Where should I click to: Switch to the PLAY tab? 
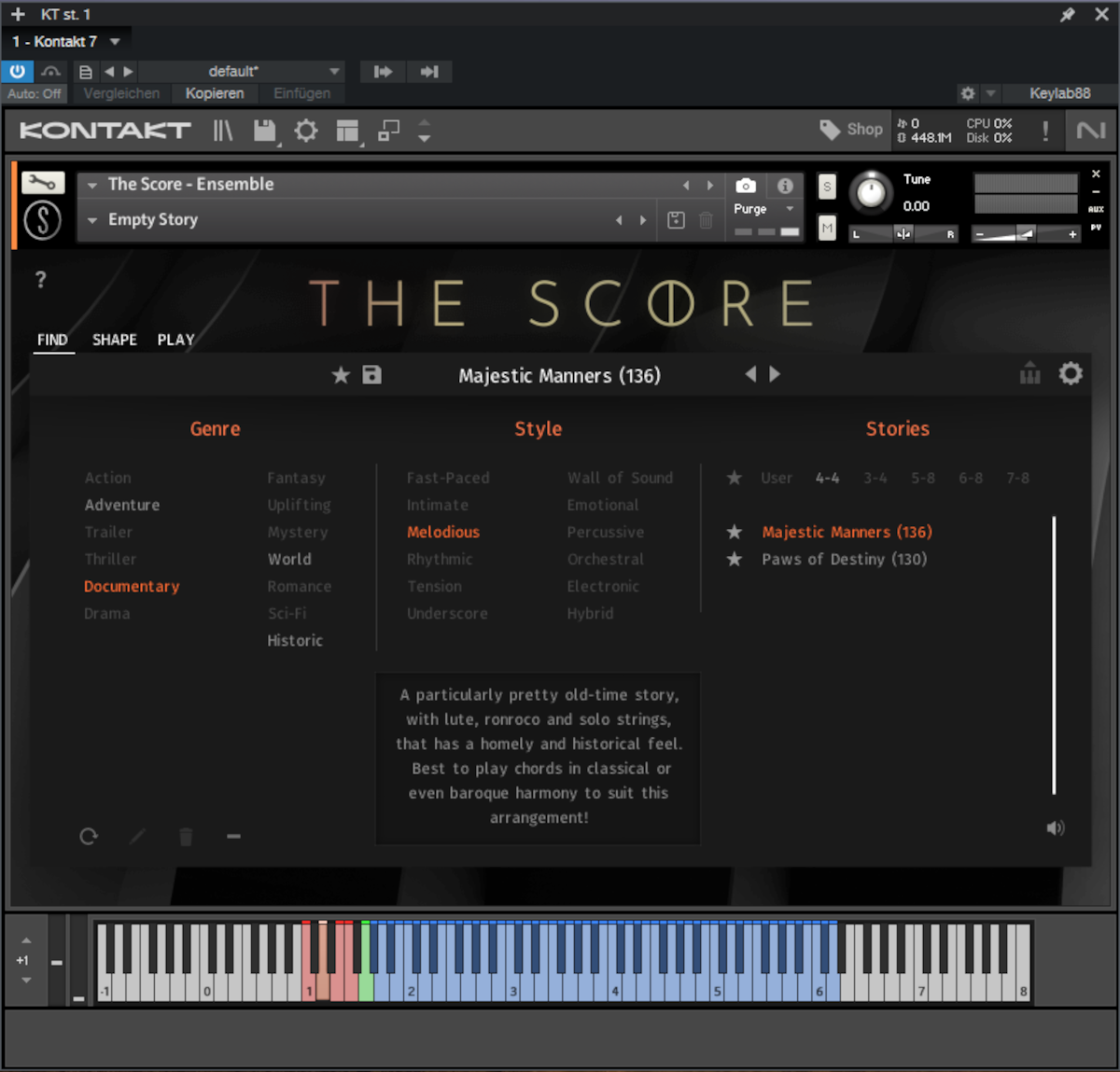coord(175,340)
